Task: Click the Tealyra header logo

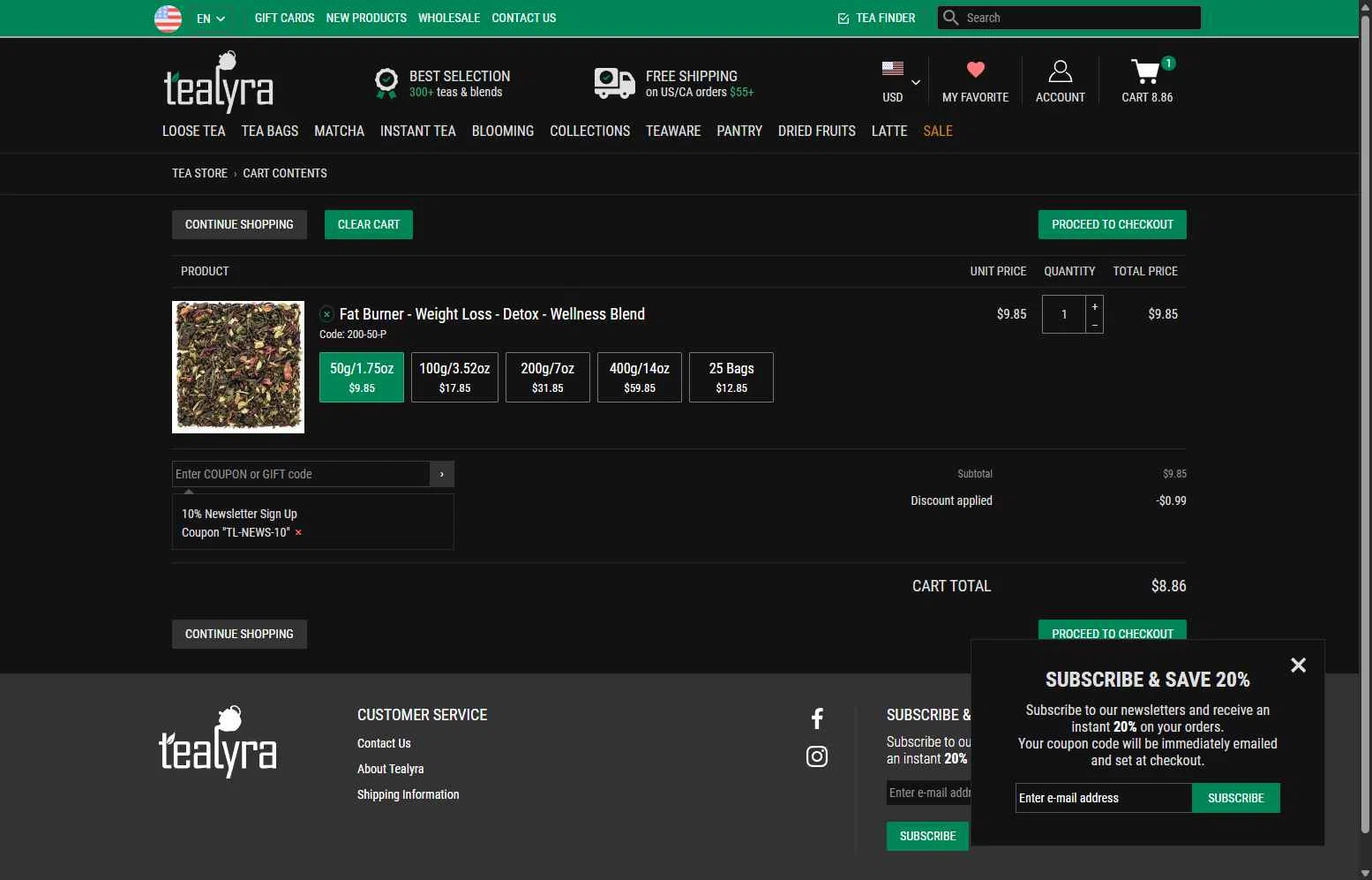Action: tap(218, 82)
